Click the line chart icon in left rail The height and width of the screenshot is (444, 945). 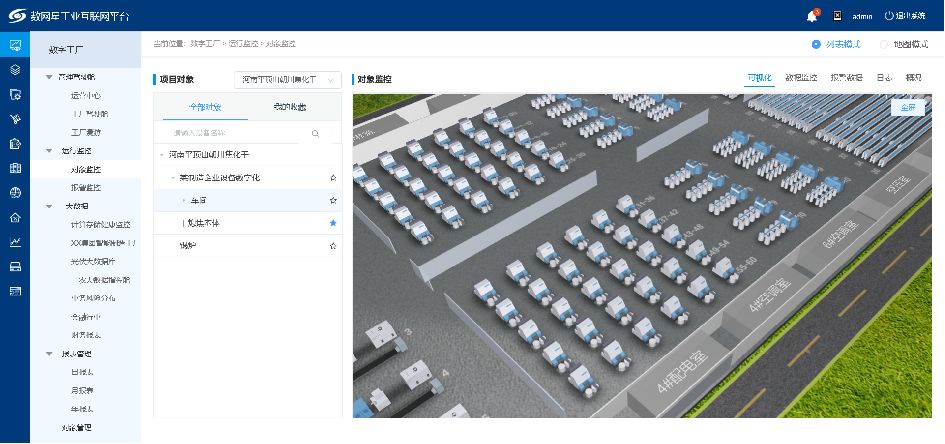click(16, 242)
